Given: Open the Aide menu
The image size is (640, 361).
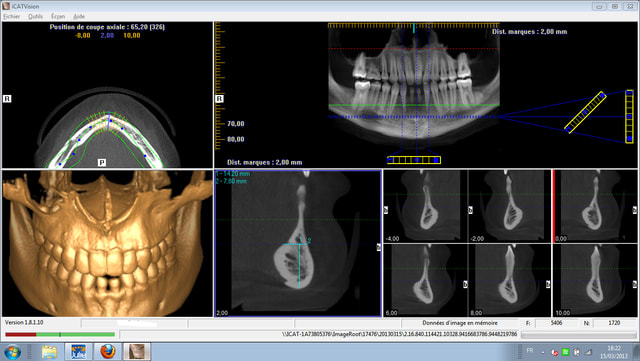Looking at the screenshot, I should pos(79,16).
